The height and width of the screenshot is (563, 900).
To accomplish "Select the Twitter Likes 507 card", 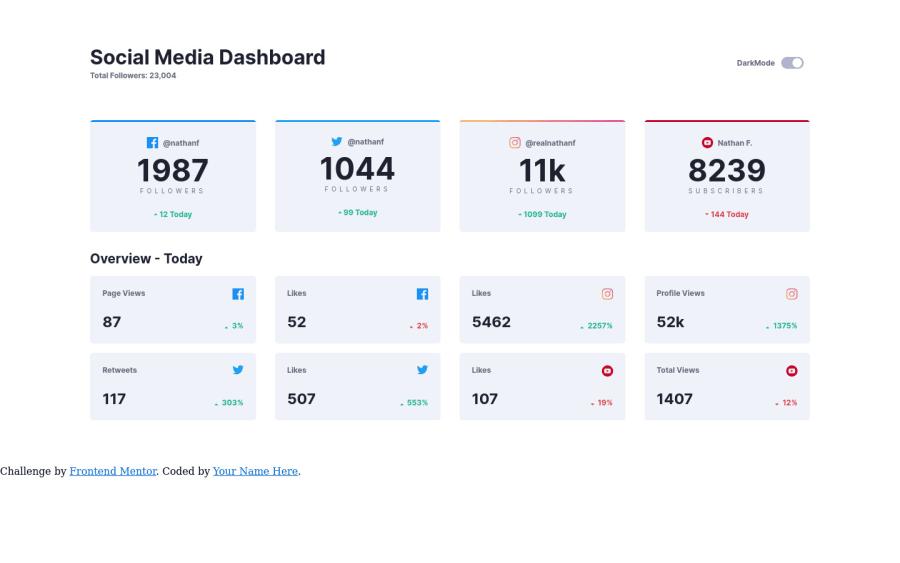I will (358, 386).
